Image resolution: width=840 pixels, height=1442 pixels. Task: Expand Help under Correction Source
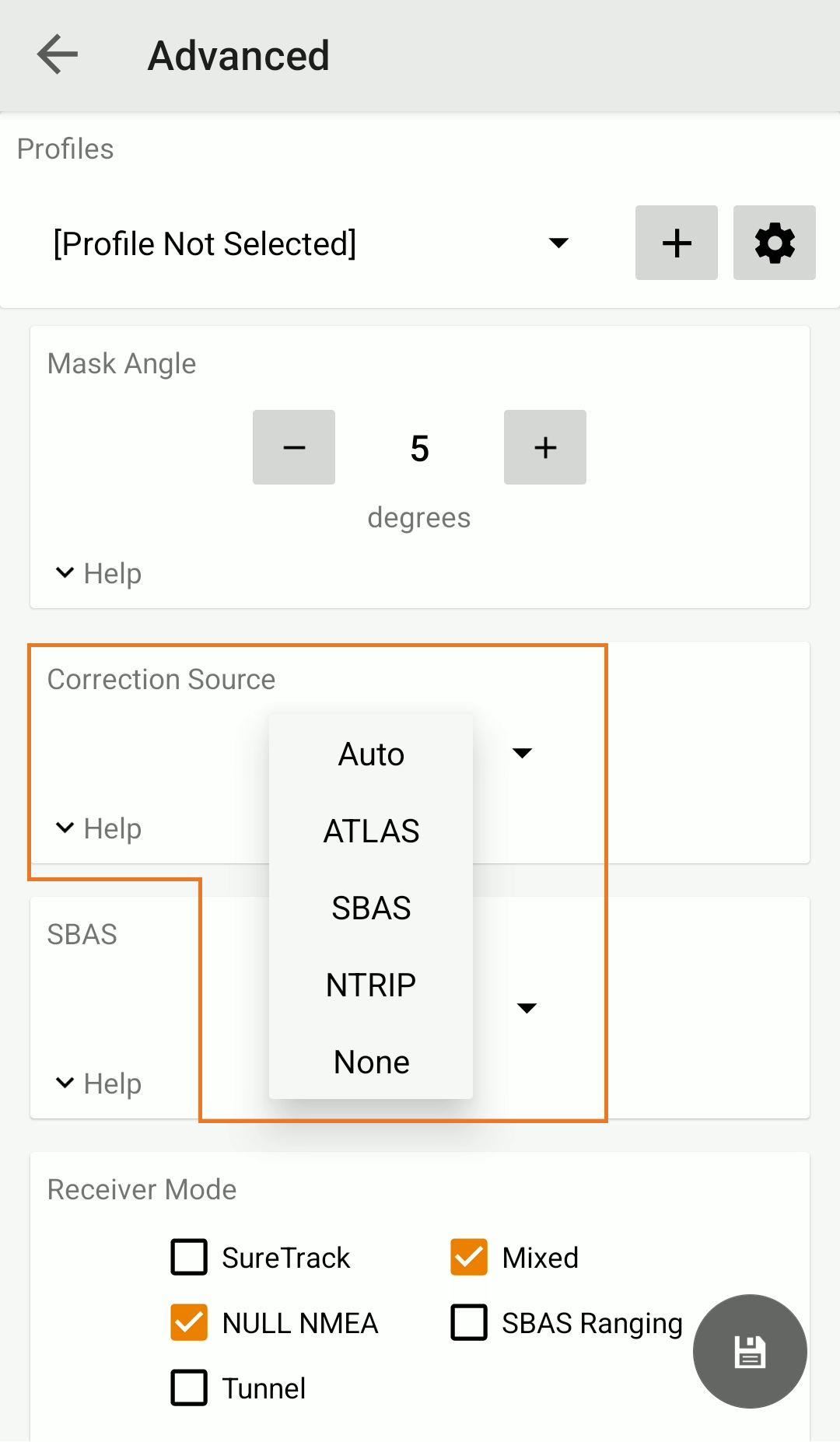[99, 828]
